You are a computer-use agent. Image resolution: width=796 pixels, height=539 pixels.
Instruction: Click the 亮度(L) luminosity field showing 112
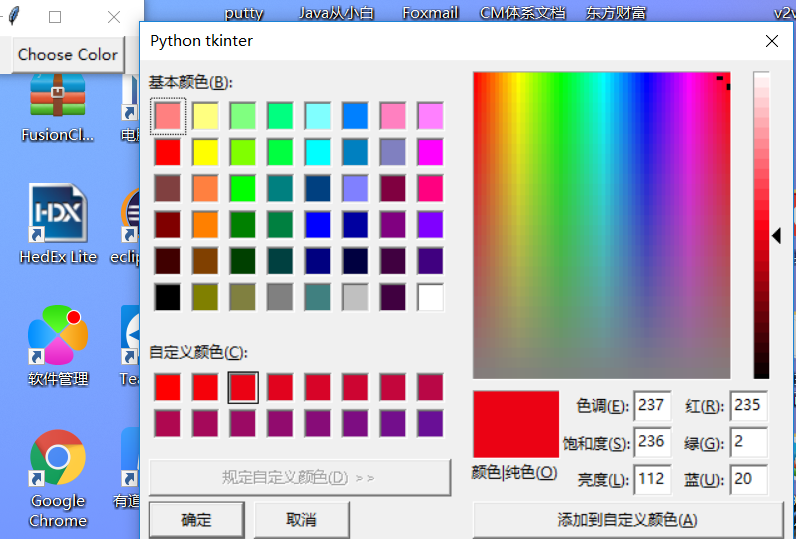(x=652, y=479)
